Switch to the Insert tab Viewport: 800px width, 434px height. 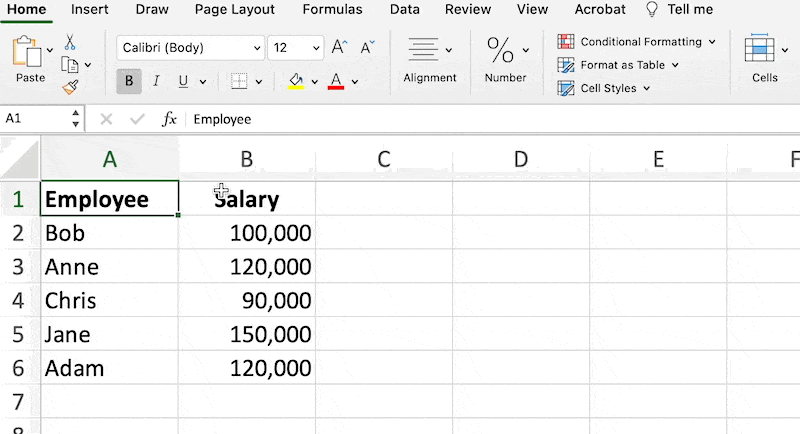point(89,9)
